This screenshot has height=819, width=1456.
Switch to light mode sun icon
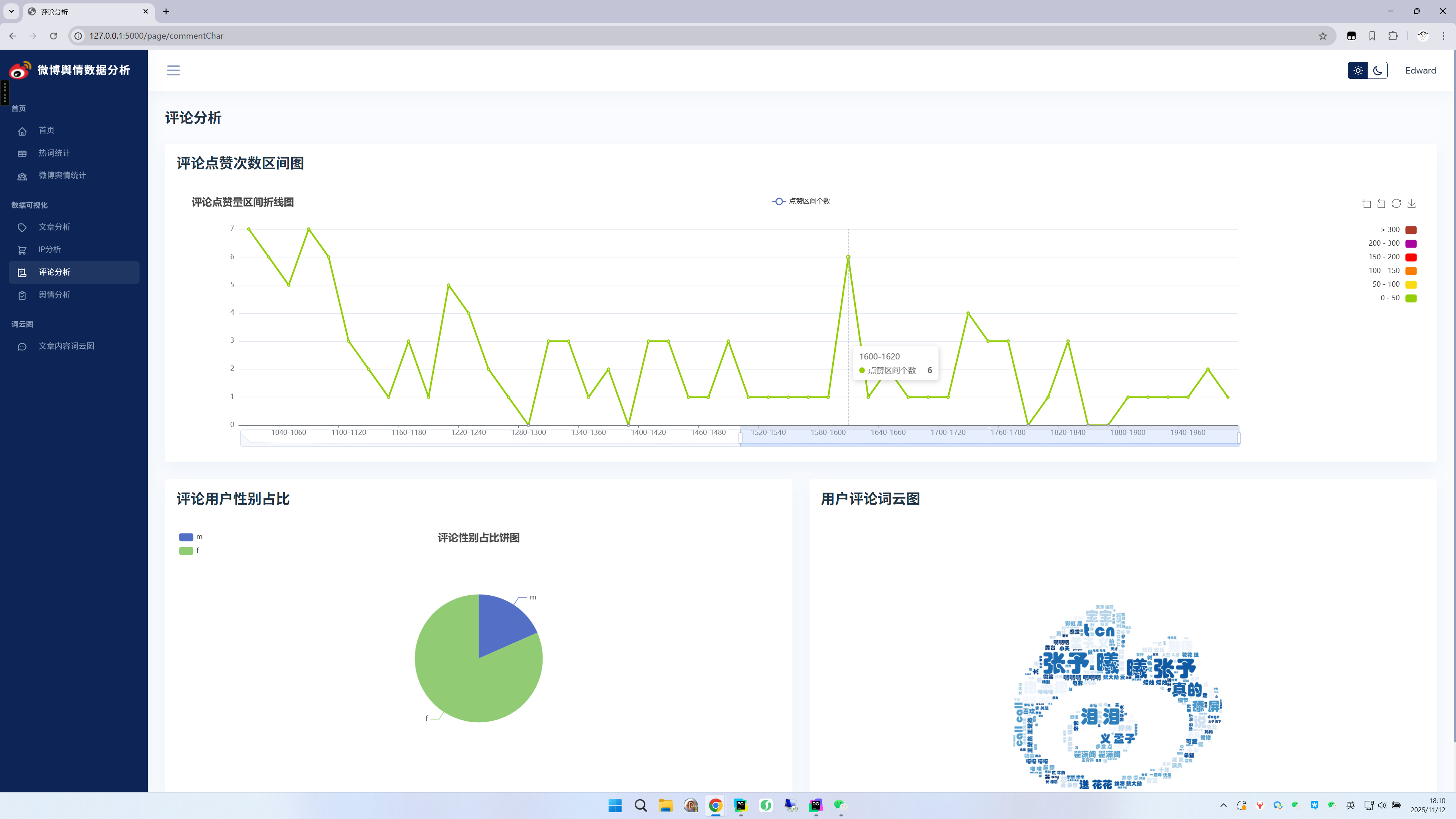(1358, 71)
